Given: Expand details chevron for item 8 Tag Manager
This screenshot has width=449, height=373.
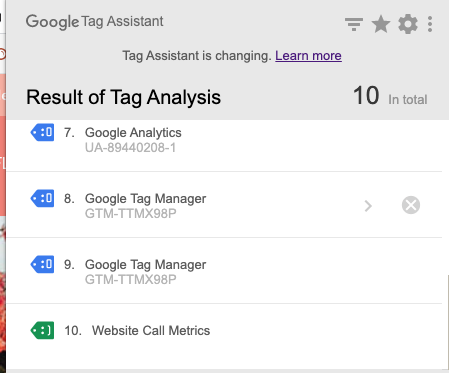Looking at the screenshot, I should [368, 206].
